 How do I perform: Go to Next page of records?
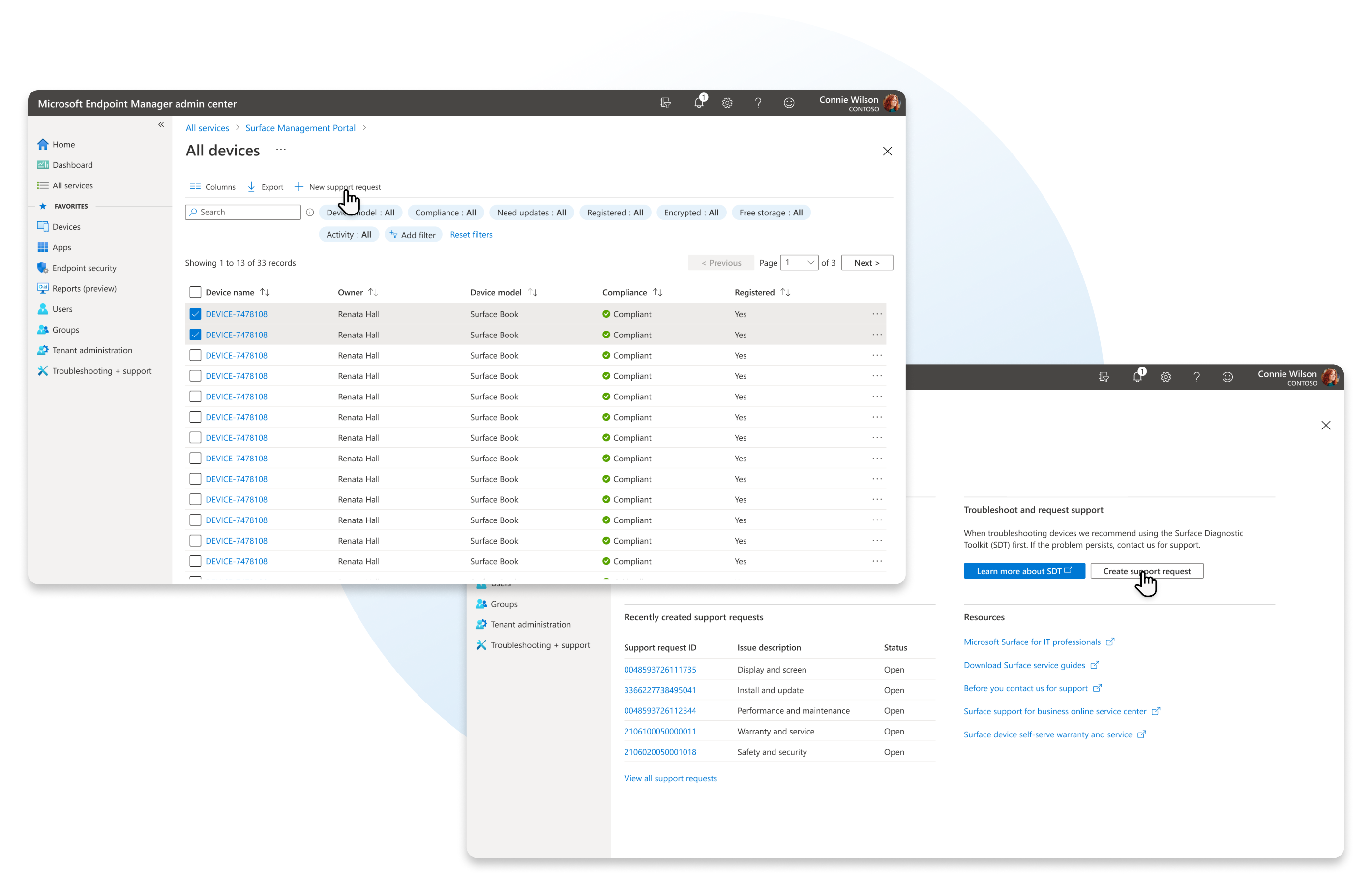click(x=866, y=263)
